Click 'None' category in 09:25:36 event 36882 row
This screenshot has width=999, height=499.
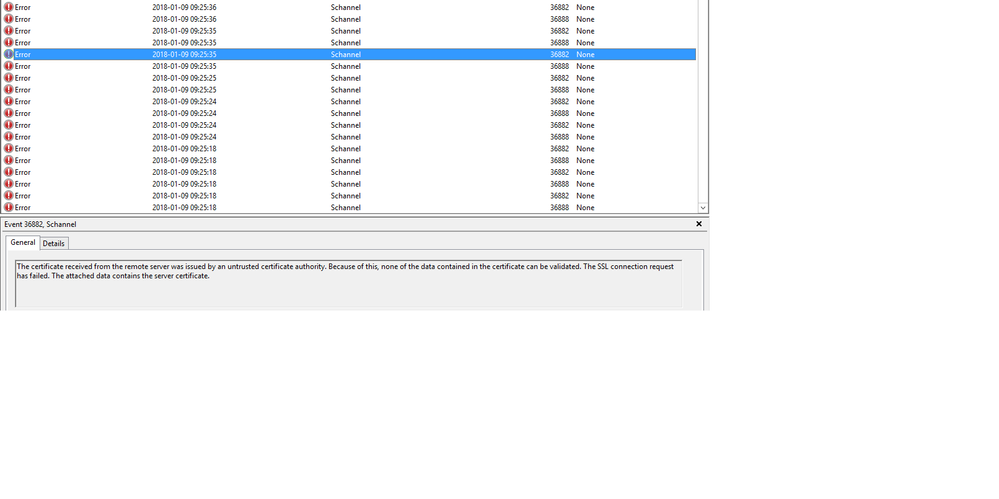point(585,7)
